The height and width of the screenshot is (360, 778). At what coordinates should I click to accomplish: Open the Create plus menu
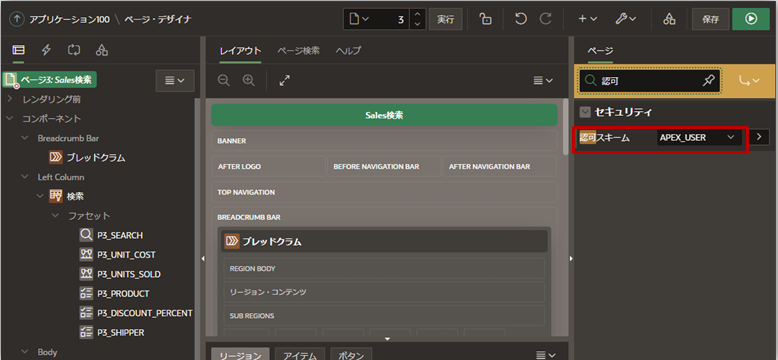point(587,19)
